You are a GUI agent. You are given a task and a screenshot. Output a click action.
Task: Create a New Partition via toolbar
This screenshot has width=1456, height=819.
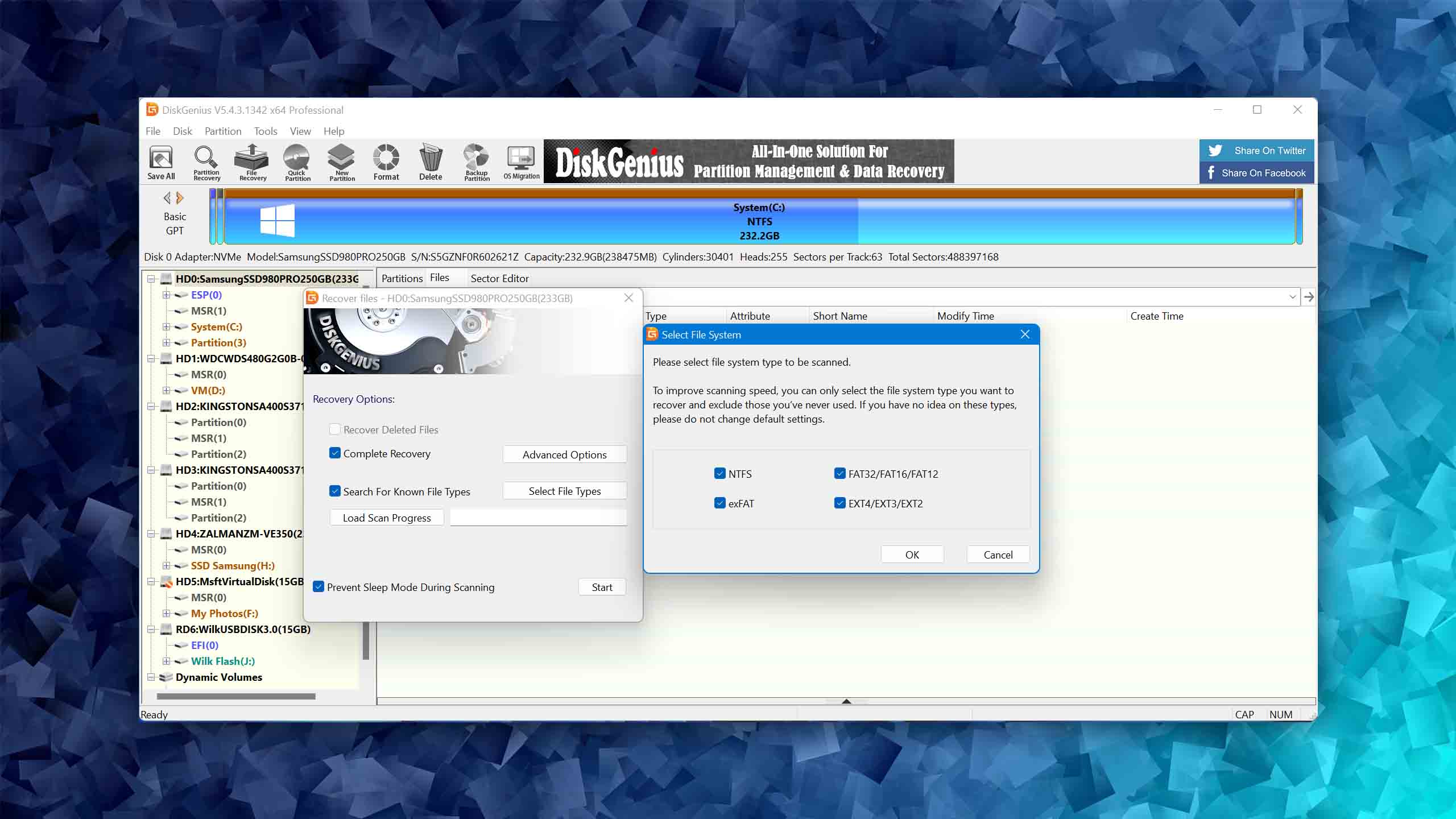pyautogui.click(x=341, y=162)
